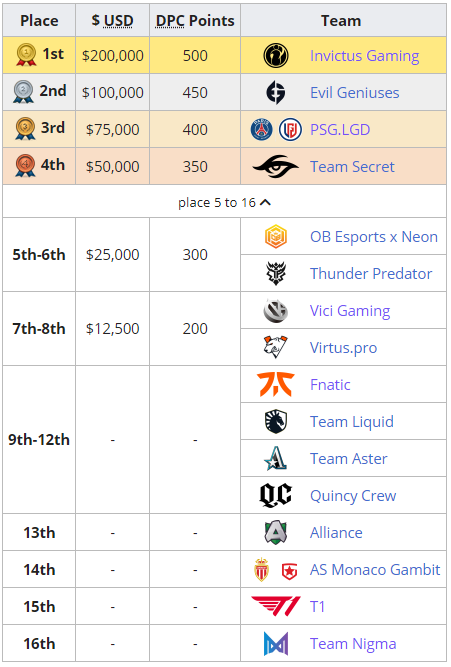
Task: Click the Alliance shield logo
Action: pyautogui.click(x=276, y=533)
